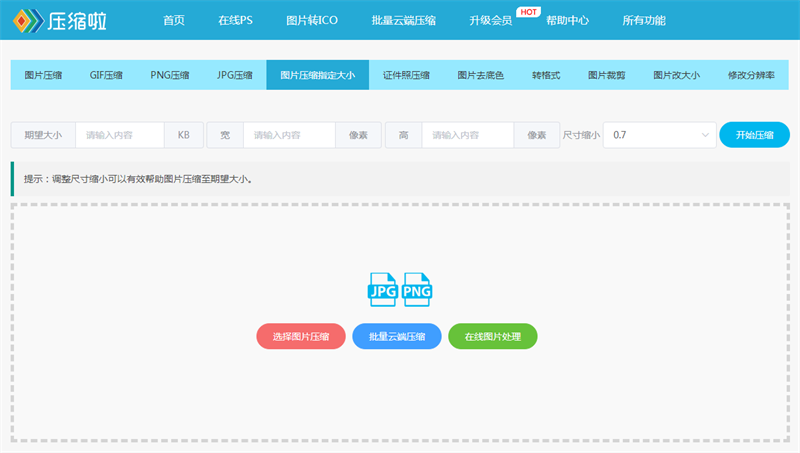The width and height of the screenshot is (800, 453).
Task: Switch to the 图片改大小 tab
Action: point(677,75)
